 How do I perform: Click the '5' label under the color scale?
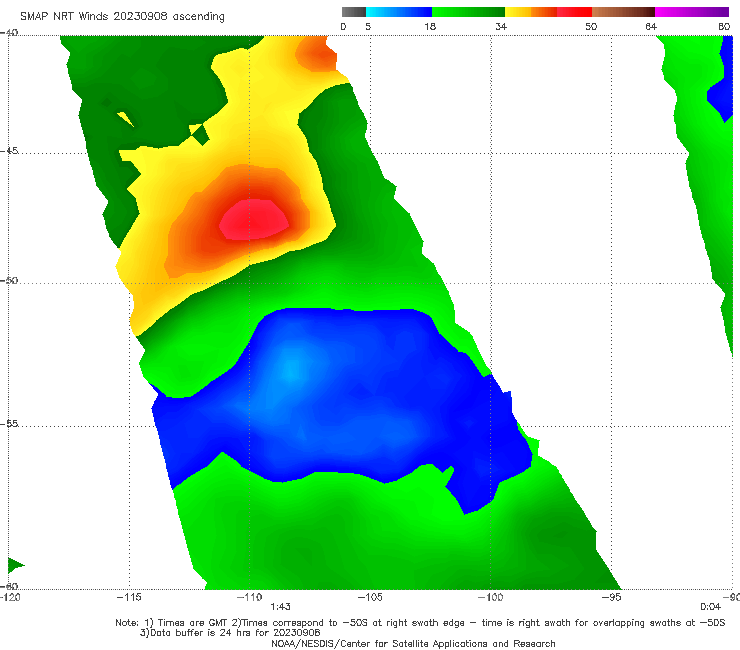coord(368,27)
